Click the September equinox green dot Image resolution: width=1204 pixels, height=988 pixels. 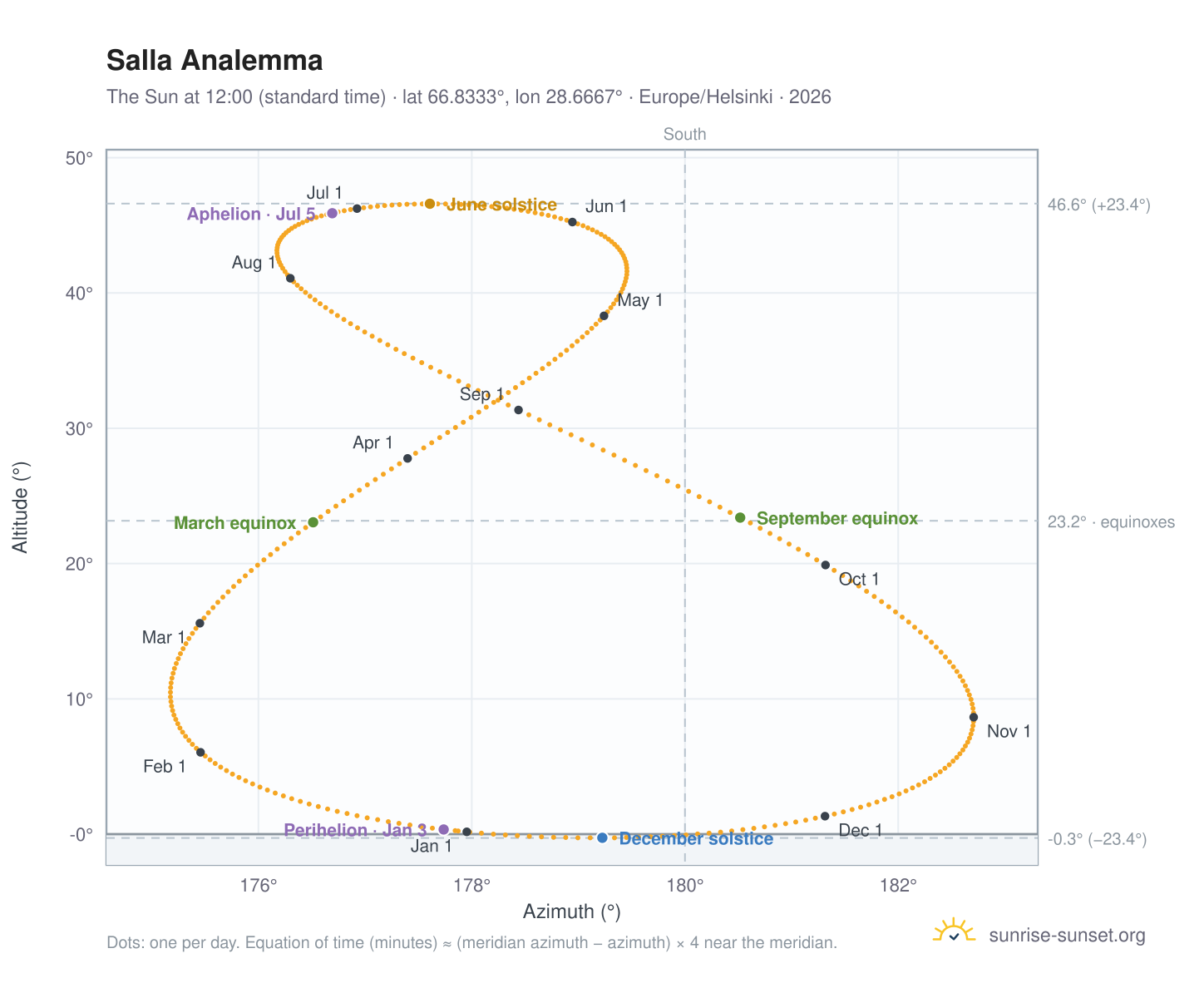tap(740, 517)
